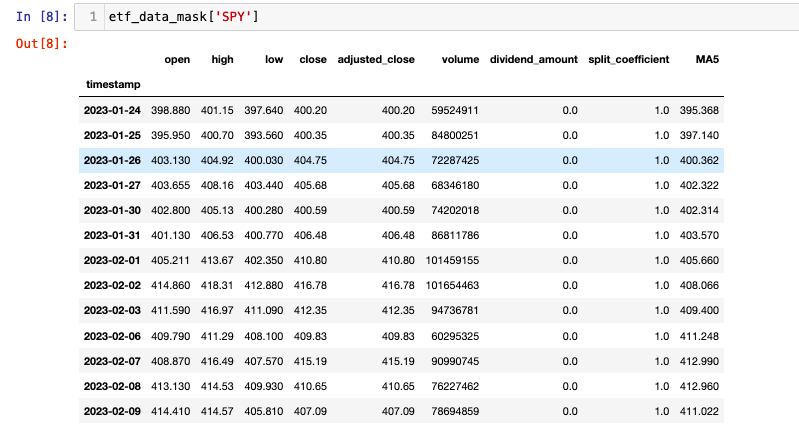Click high value 413.67
The height and width of the screenshot is (428, 799).
217,260
